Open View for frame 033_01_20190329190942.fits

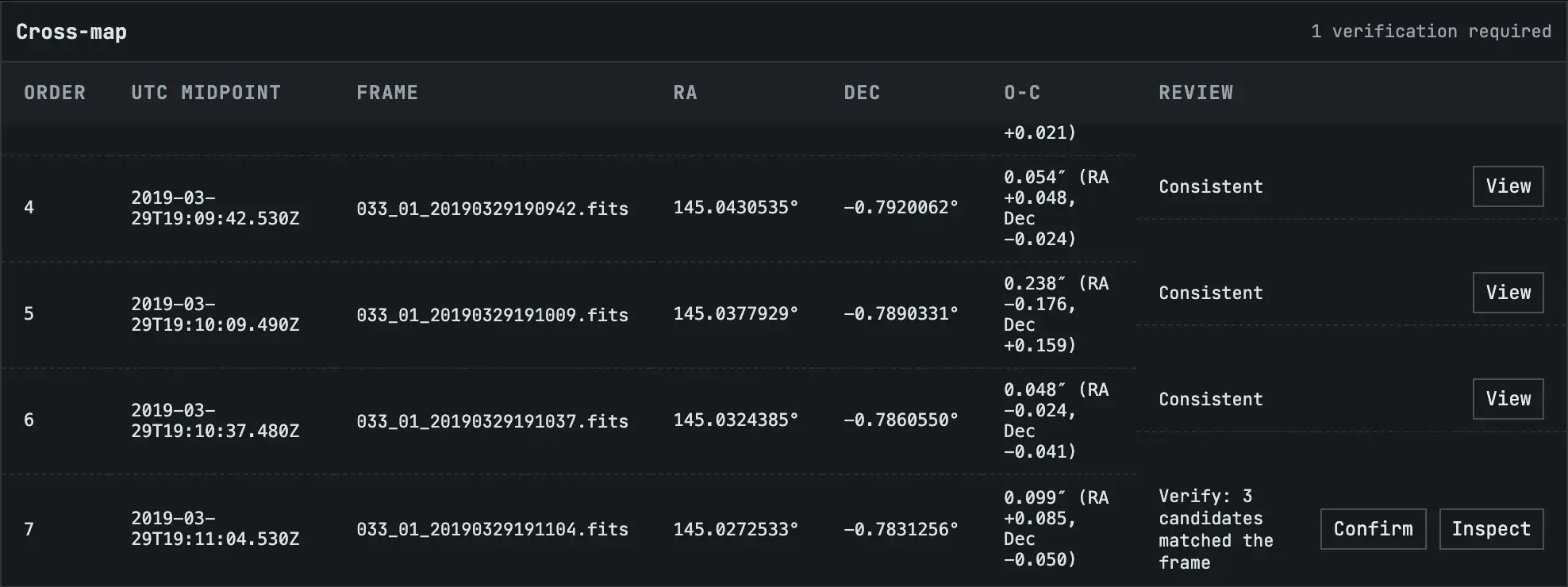(1508, 186)
